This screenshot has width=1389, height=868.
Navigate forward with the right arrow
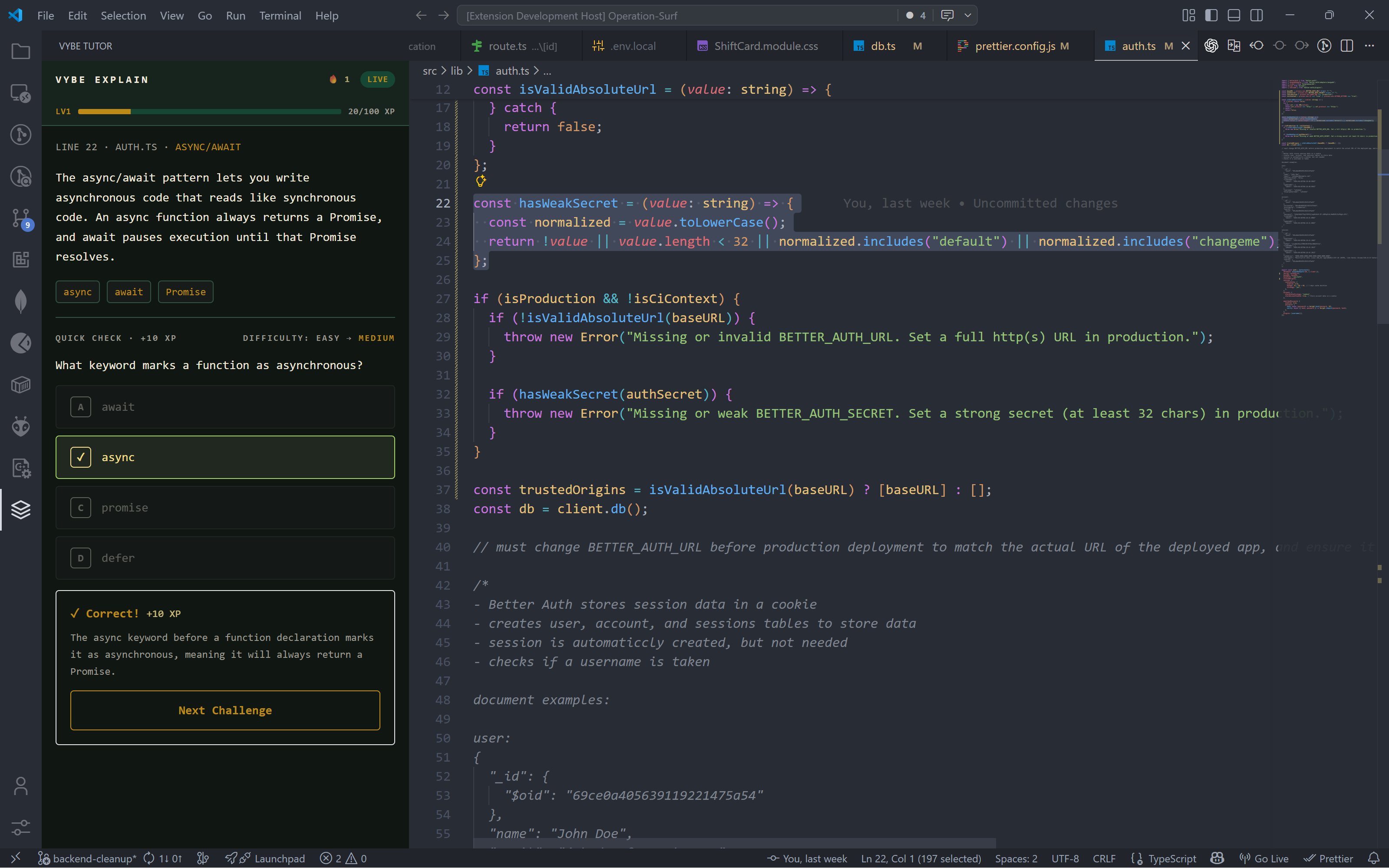coord(443,16)
